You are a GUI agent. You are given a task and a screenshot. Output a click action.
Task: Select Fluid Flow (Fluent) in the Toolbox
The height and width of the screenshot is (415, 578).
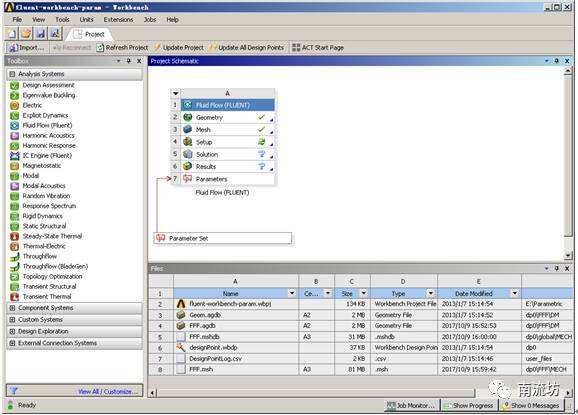47,125
